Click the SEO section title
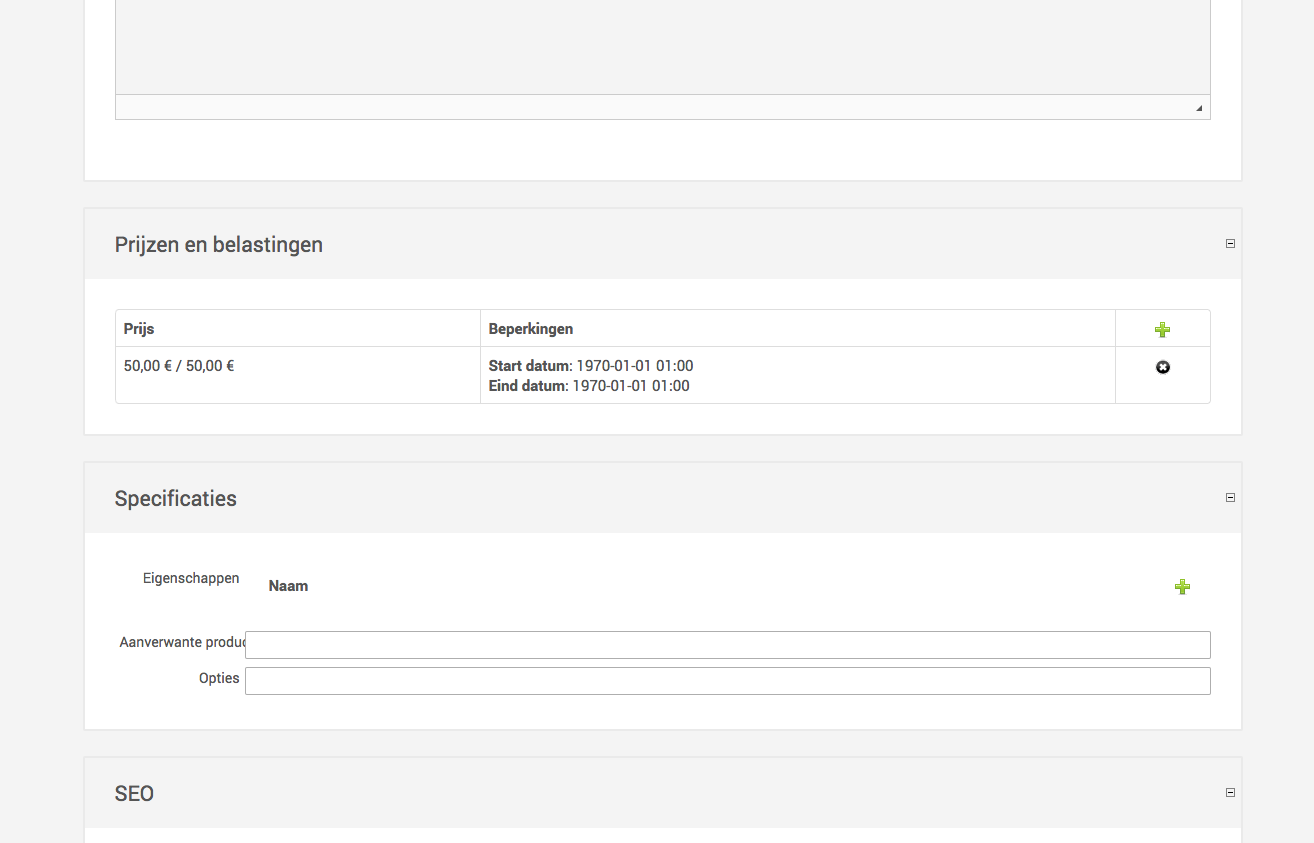This screenshot has width=1314, height=843. pos(134,793)
